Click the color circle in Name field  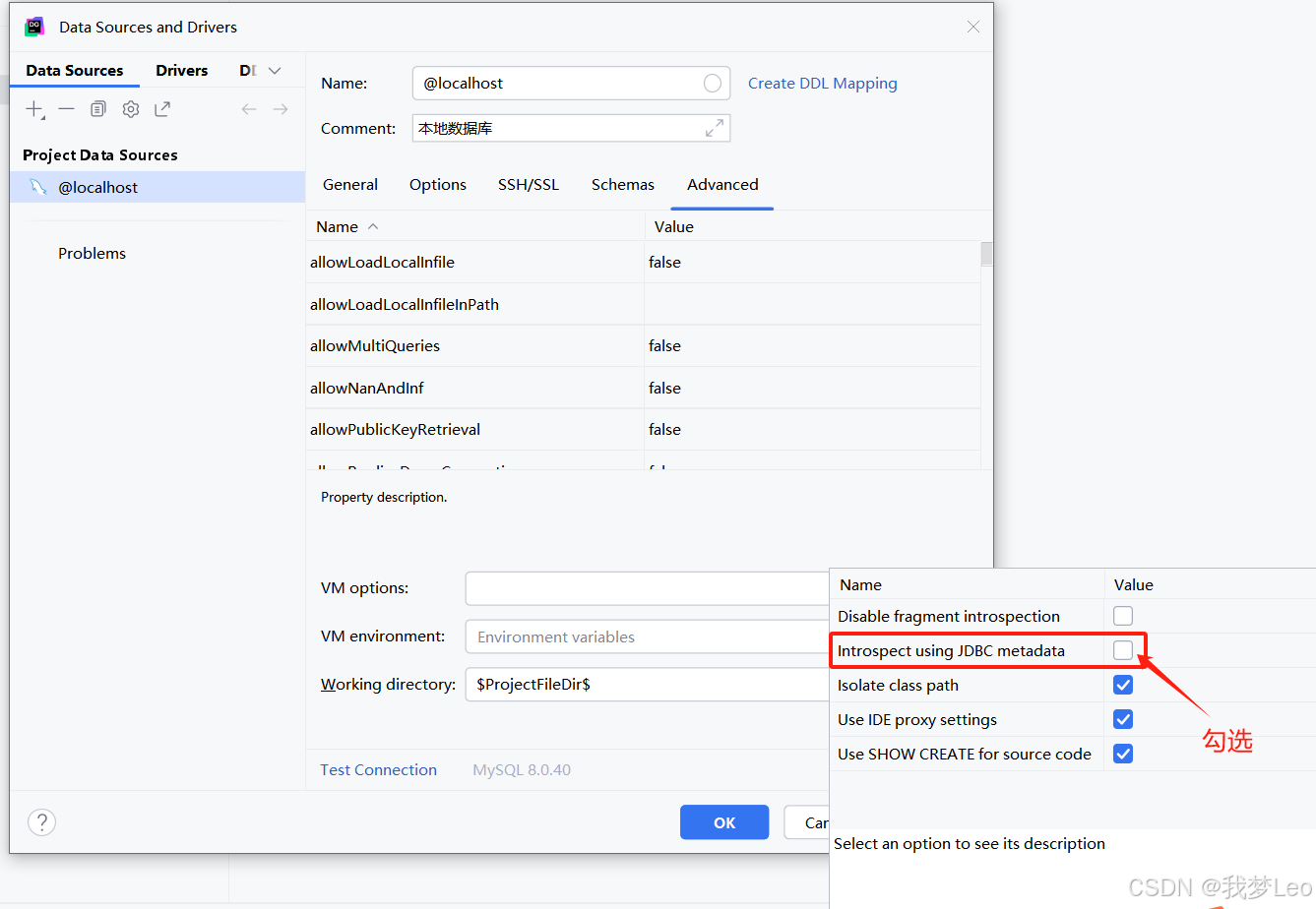click(x=713, y=84)
